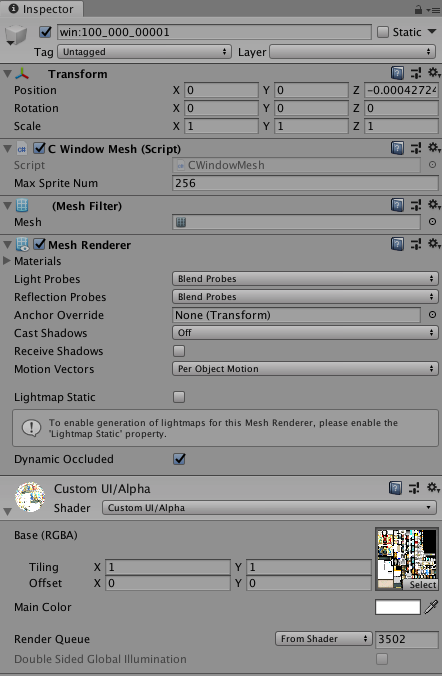Open Mesh Renderer gear menu
This screenshot has width=442, height=676.
click(x=434, y=244)
